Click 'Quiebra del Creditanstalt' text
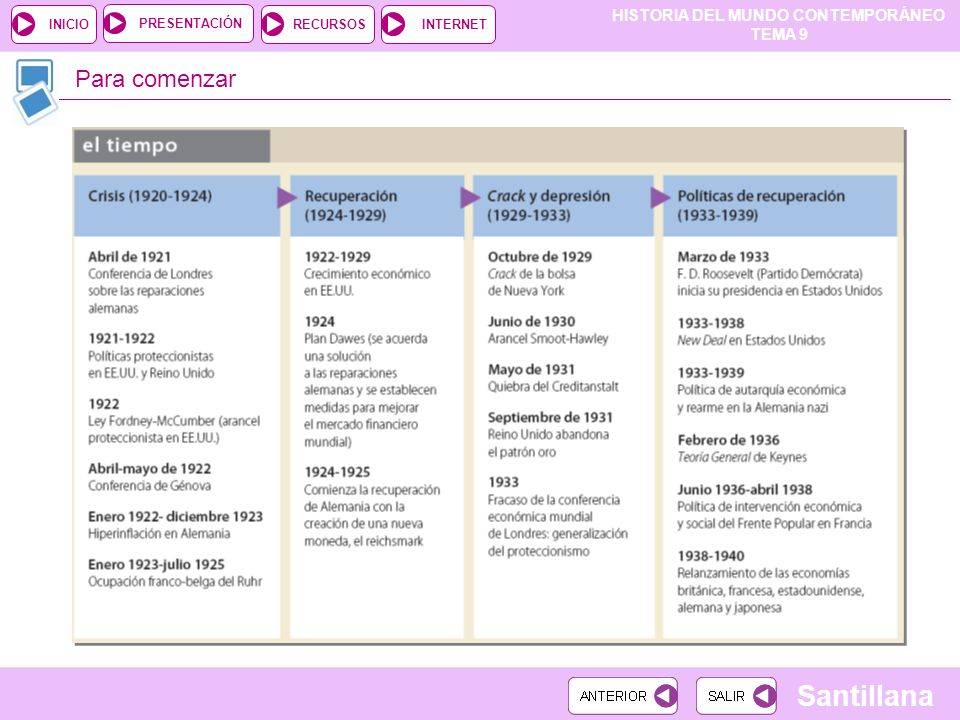This screenshot has width=960, height=720. pos(553,387)
